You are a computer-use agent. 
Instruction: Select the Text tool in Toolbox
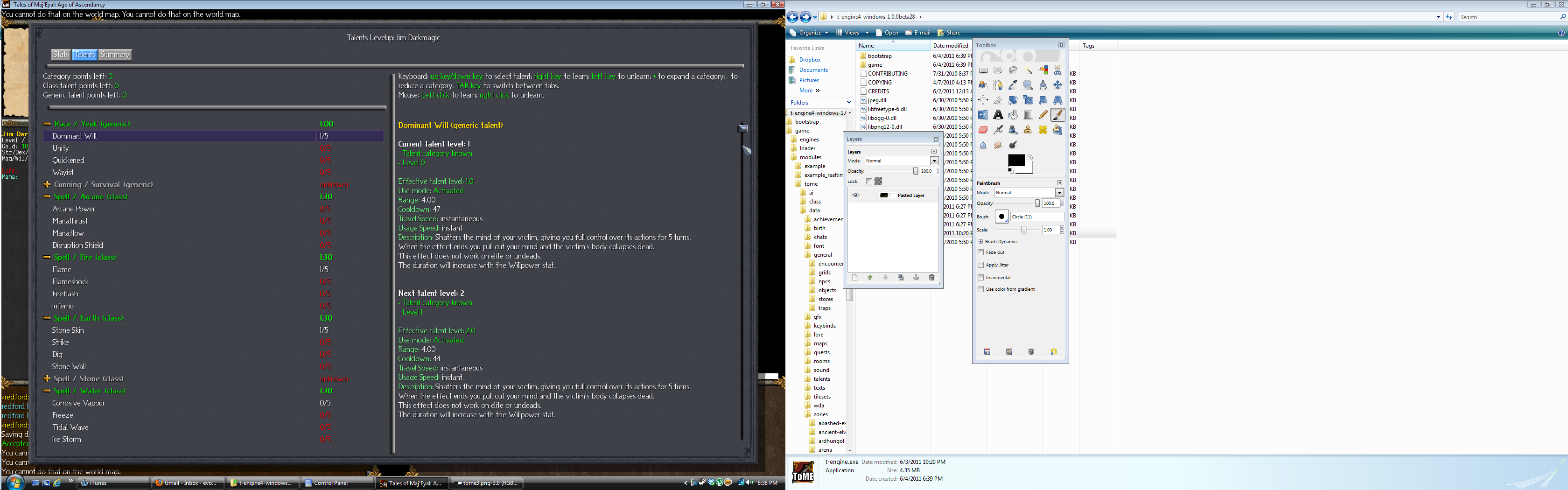point(998,114)
